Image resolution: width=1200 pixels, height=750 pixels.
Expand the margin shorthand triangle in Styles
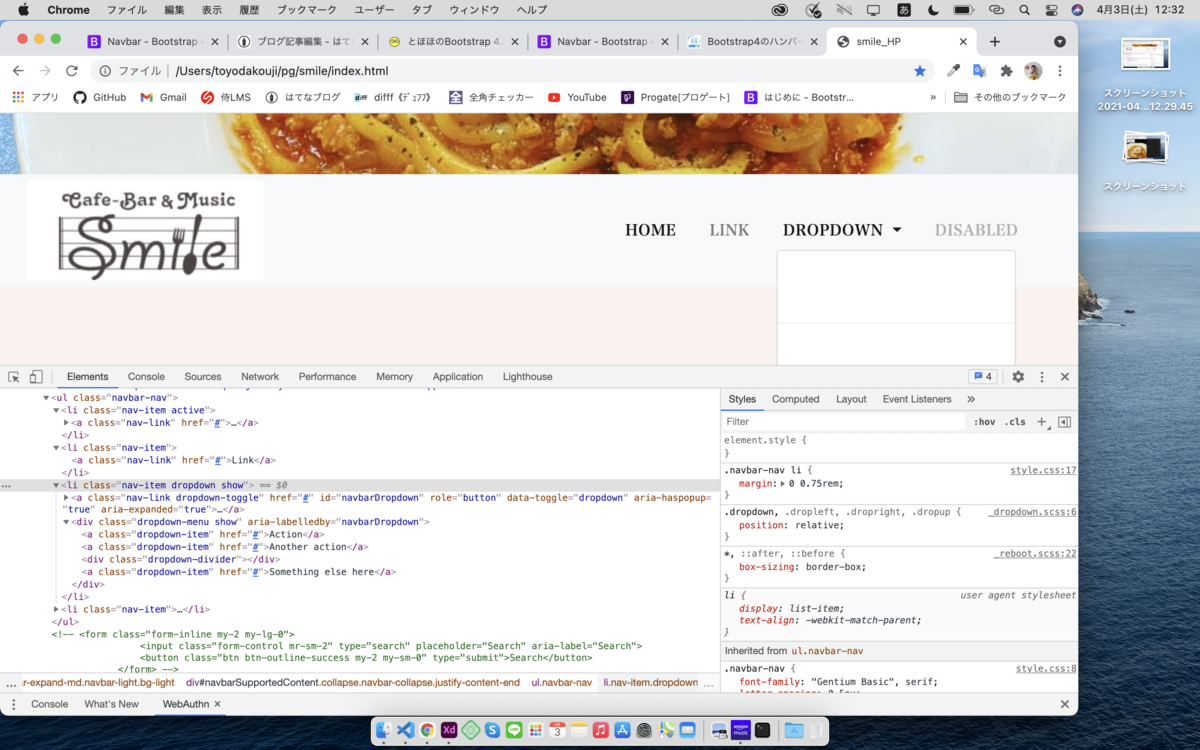coord(782,484)
